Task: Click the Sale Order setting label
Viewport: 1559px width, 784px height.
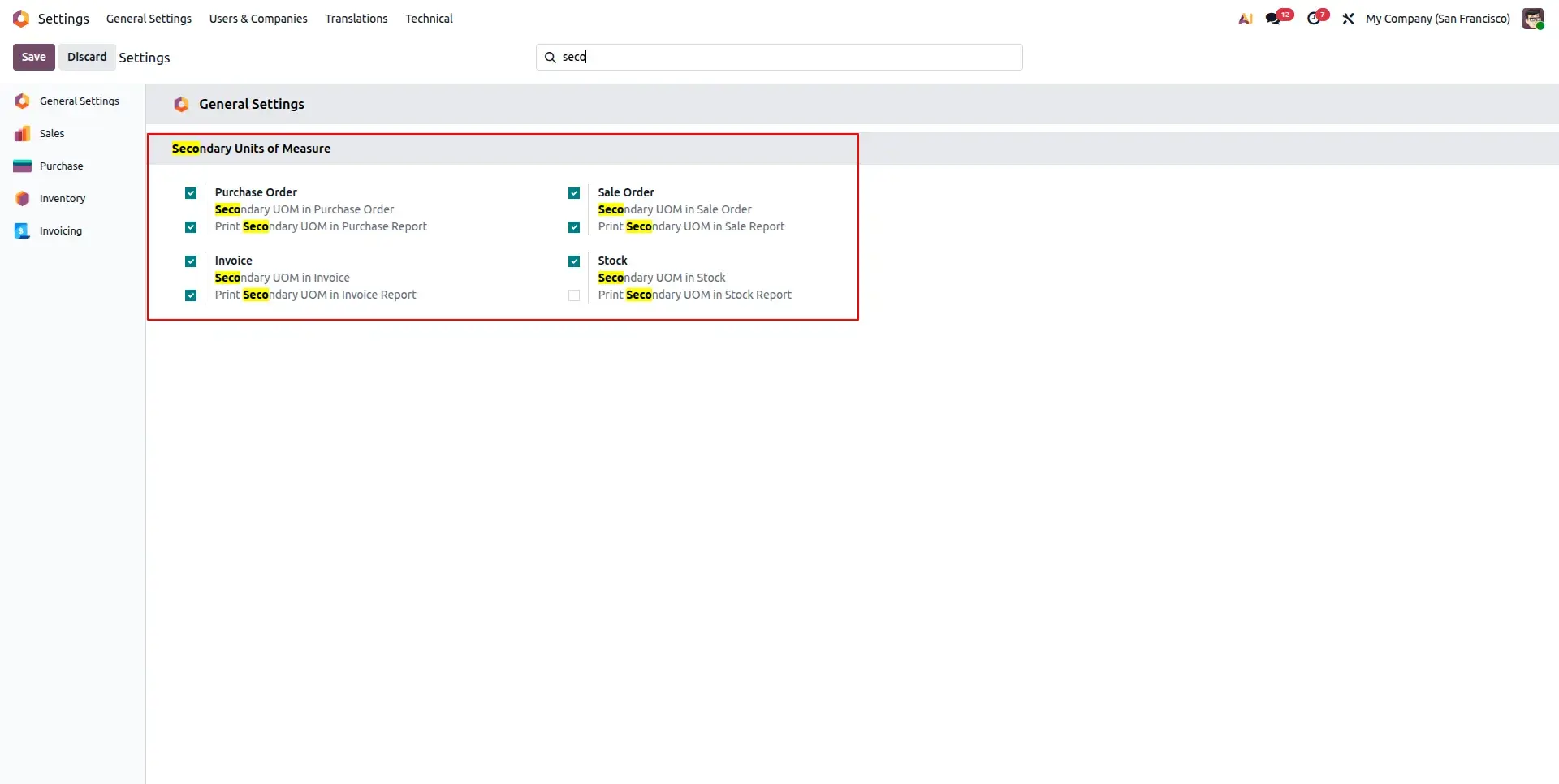Action: coord(626,192)
